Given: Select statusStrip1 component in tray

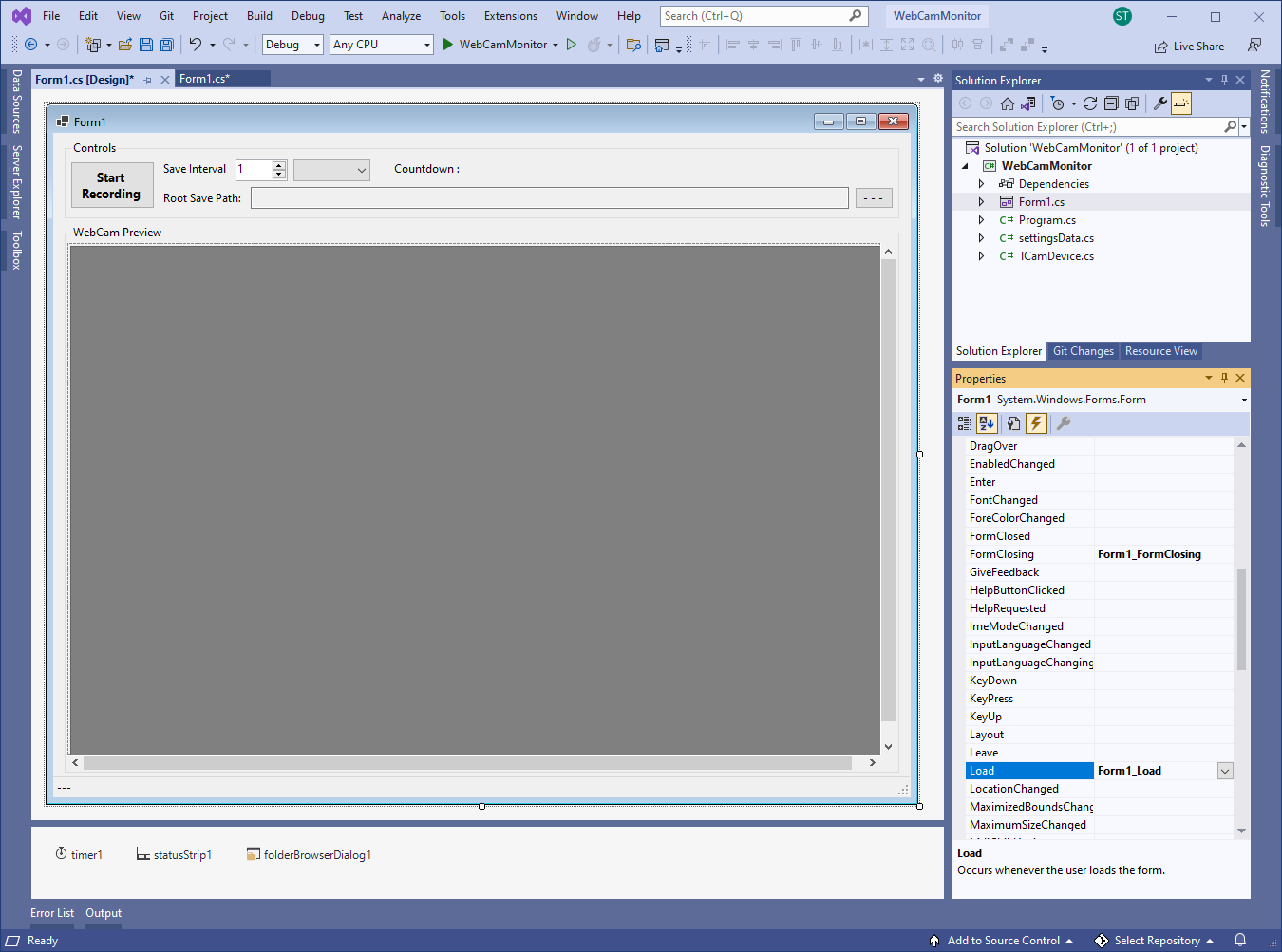Looking at the screenshot, I should click(174, 854).
